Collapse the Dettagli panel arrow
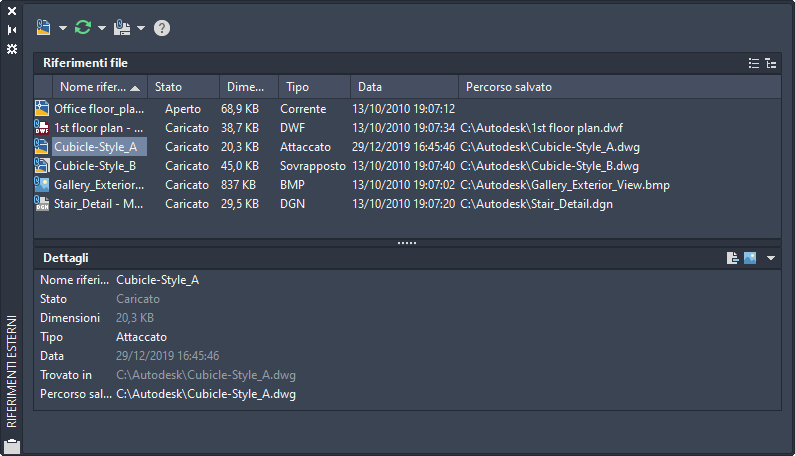 pyautogui.click(x=771, y=258)
